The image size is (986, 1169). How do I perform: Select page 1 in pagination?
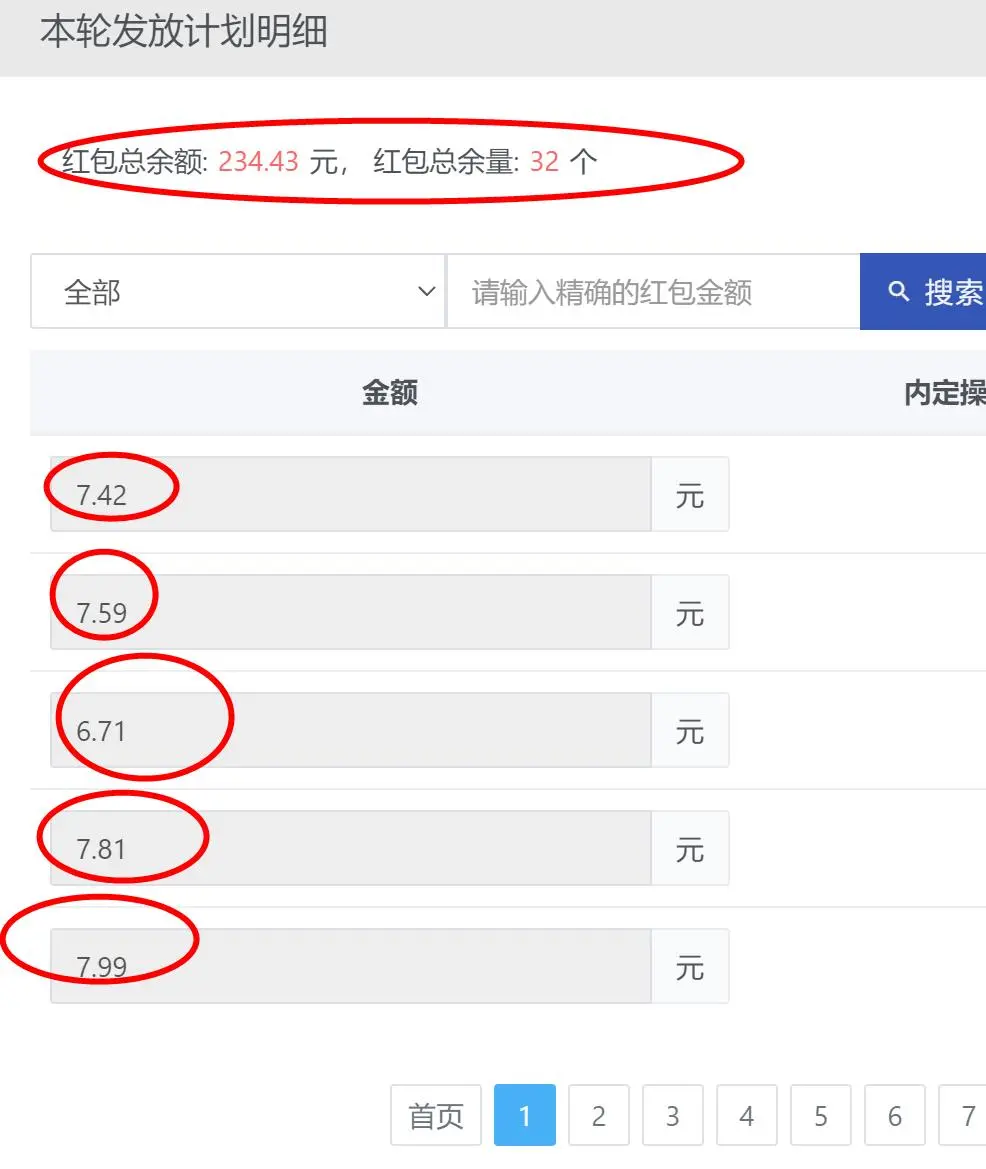pyautogui.click(x=525, y=1116)
